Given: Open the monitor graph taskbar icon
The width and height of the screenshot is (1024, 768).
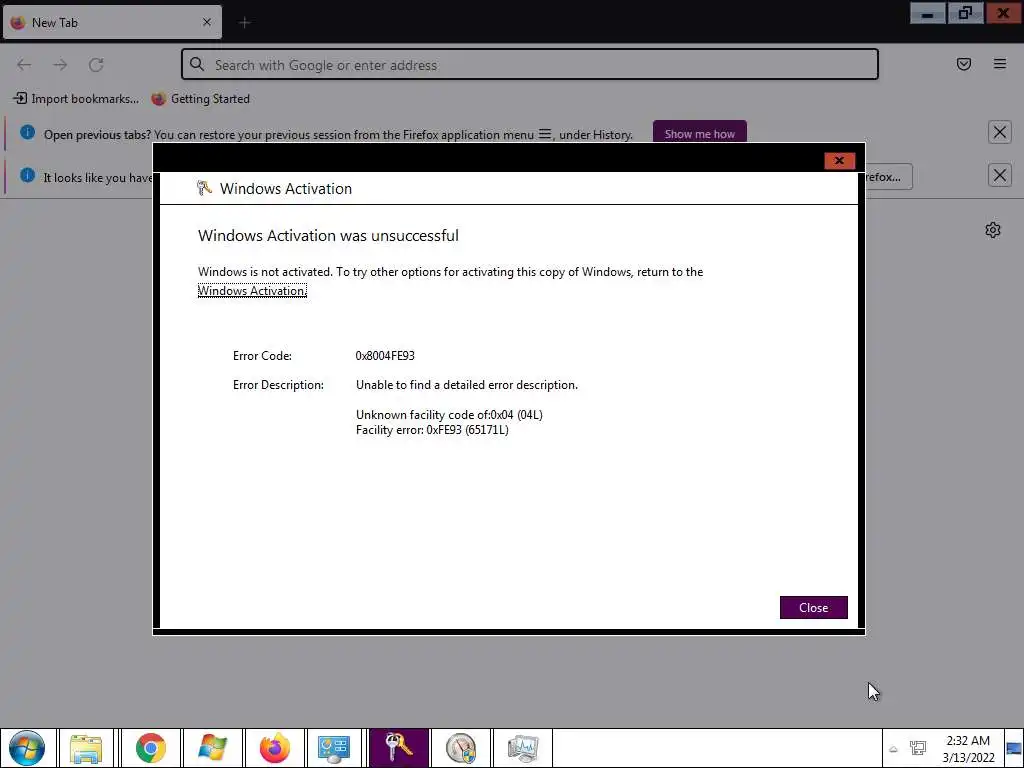Looking at the screenshot, I should coord(522,748).
